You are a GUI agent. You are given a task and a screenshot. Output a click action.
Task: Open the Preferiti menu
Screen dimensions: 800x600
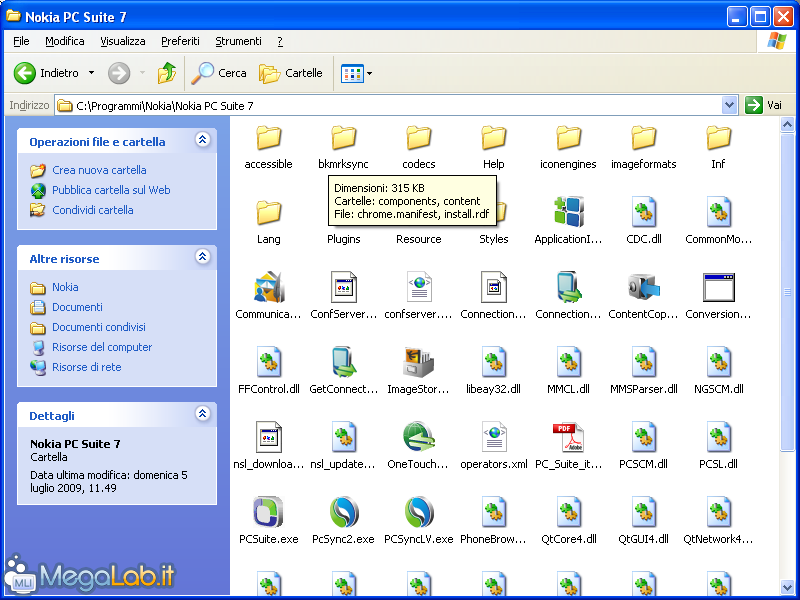[x=180, y=41]
